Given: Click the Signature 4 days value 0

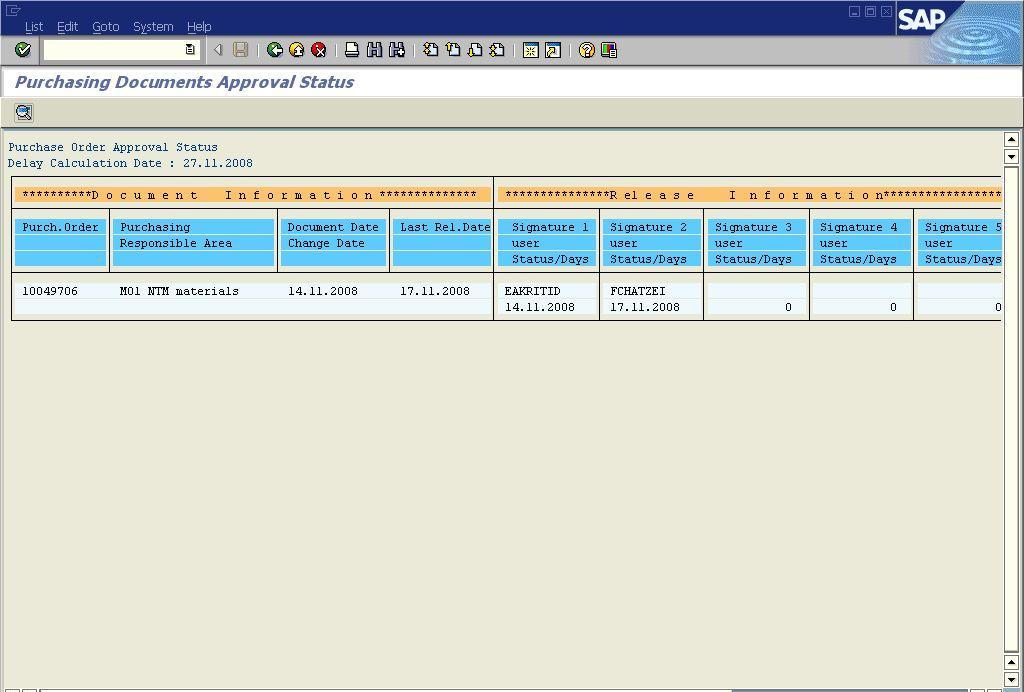Looking at the screenshot, I should click(x=893, y=307).
